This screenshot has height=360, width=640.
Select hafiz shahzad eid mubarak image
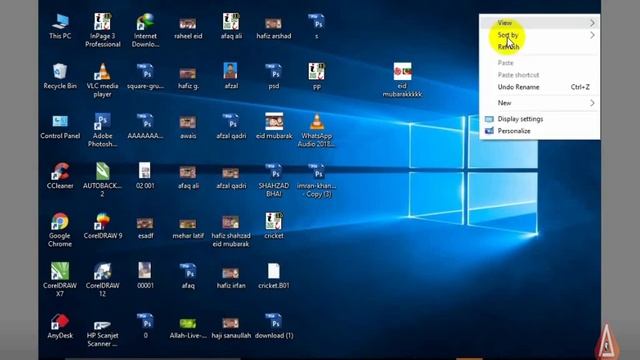231,231
